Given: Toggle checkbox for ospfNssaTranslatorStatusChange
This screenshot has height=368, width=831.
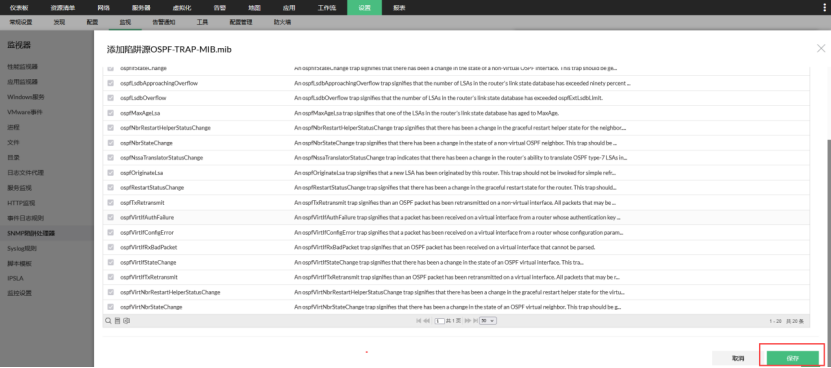Looking at the screenshot, I should (x=111, y=157).
